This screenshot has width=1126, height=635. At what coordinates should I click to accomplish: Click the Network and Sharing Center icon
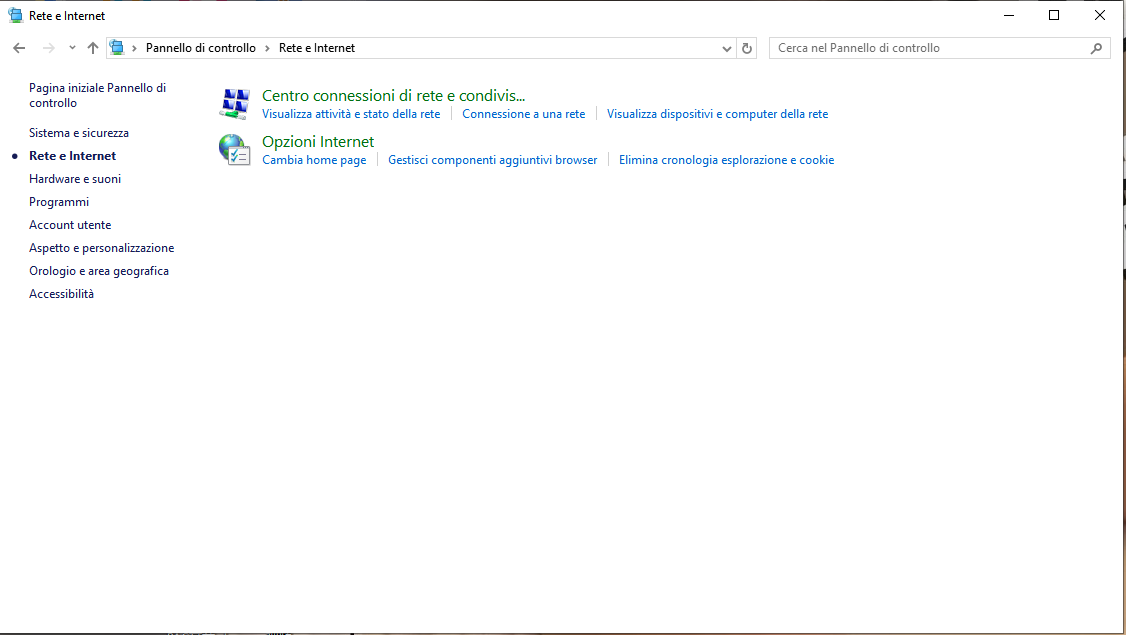point(235,104)
